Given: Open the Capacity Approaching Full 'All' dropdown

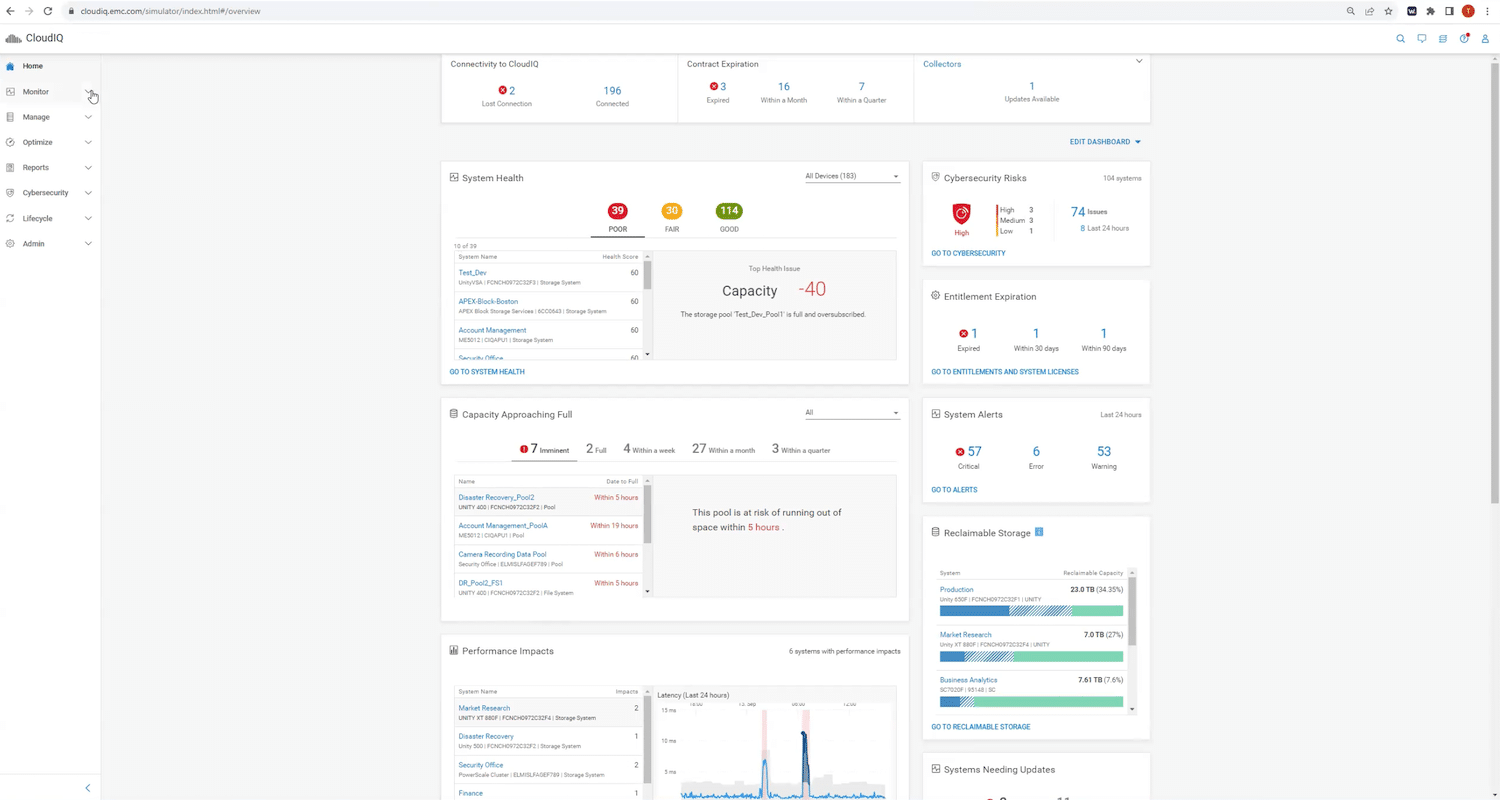Looking at the screenshot, I should click(852, 412).
